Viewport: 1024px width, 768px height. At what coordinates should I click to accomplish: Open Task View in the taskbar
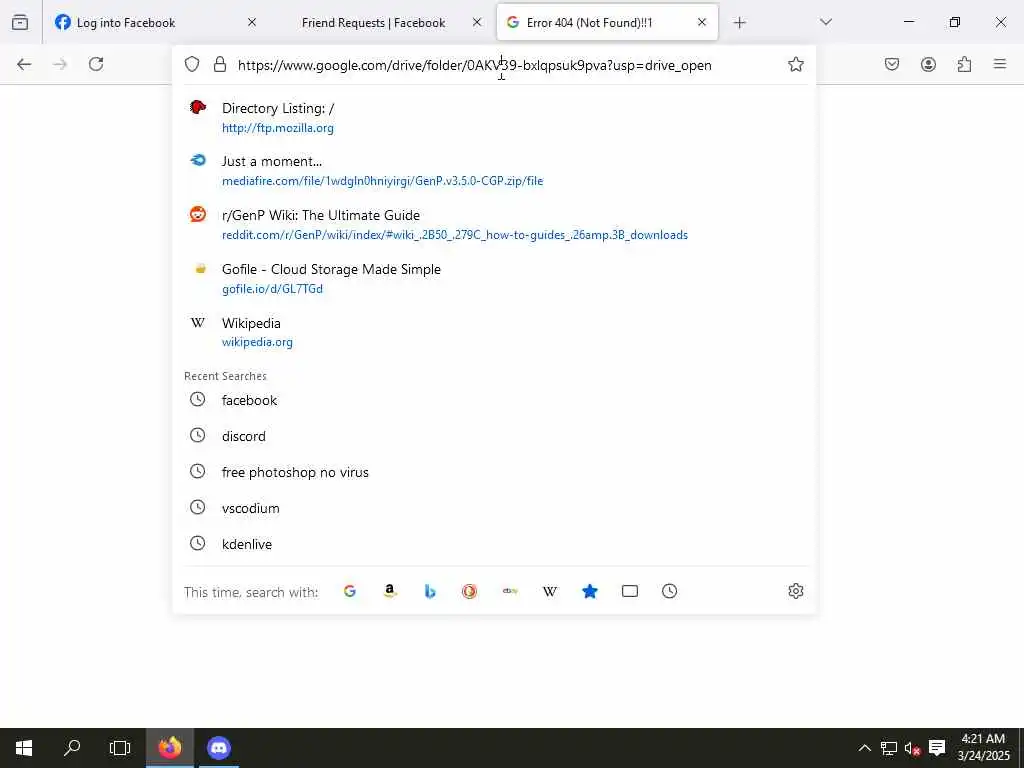coord(120,748)
